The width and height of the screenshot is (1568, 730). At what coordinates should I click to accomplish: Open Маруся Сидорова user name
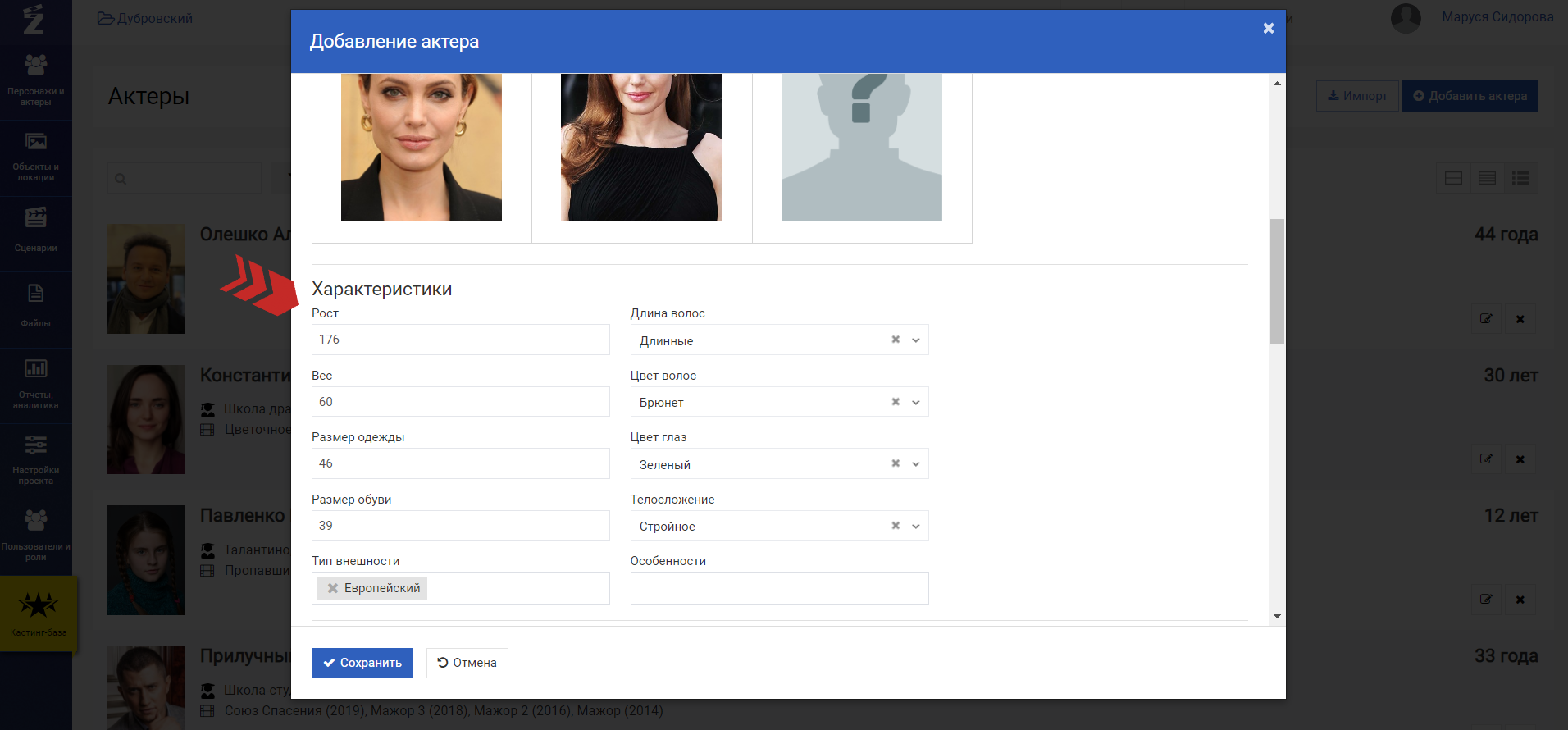click(1497, 16)
